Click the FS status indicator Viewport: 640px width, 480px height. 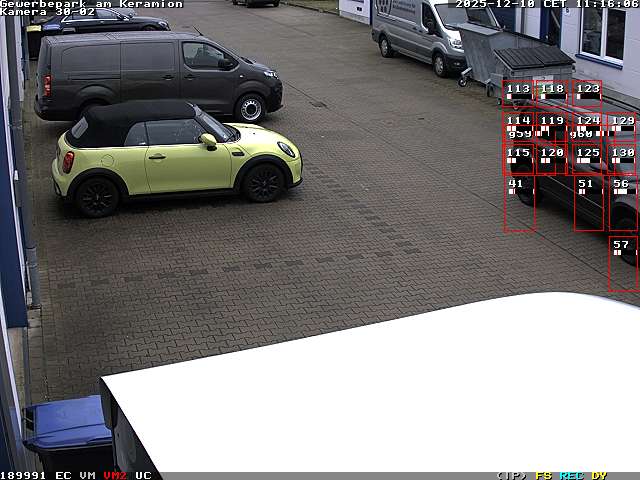[544, 475]
